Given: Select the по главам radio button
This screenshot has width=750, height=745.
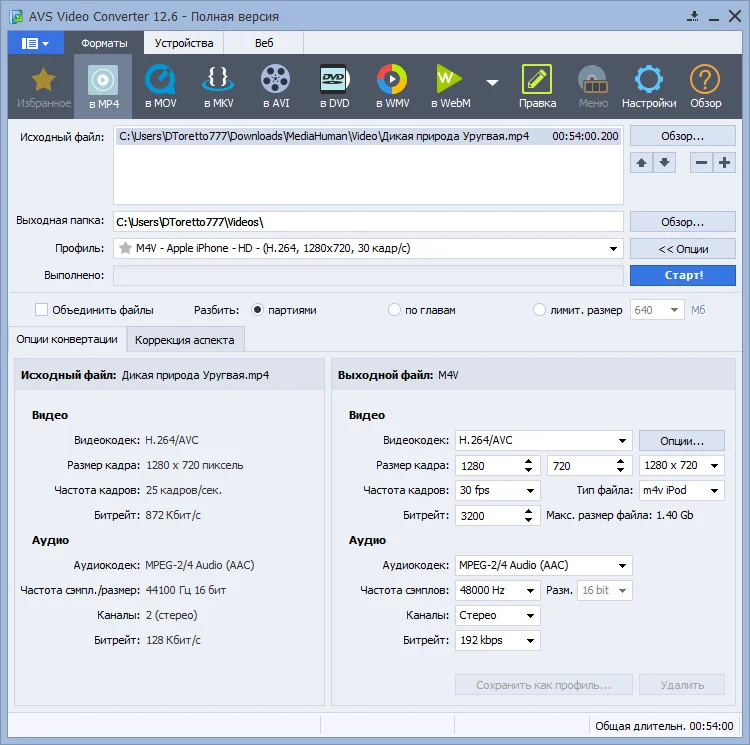Looking at the screenshot, I should point(394,310).
